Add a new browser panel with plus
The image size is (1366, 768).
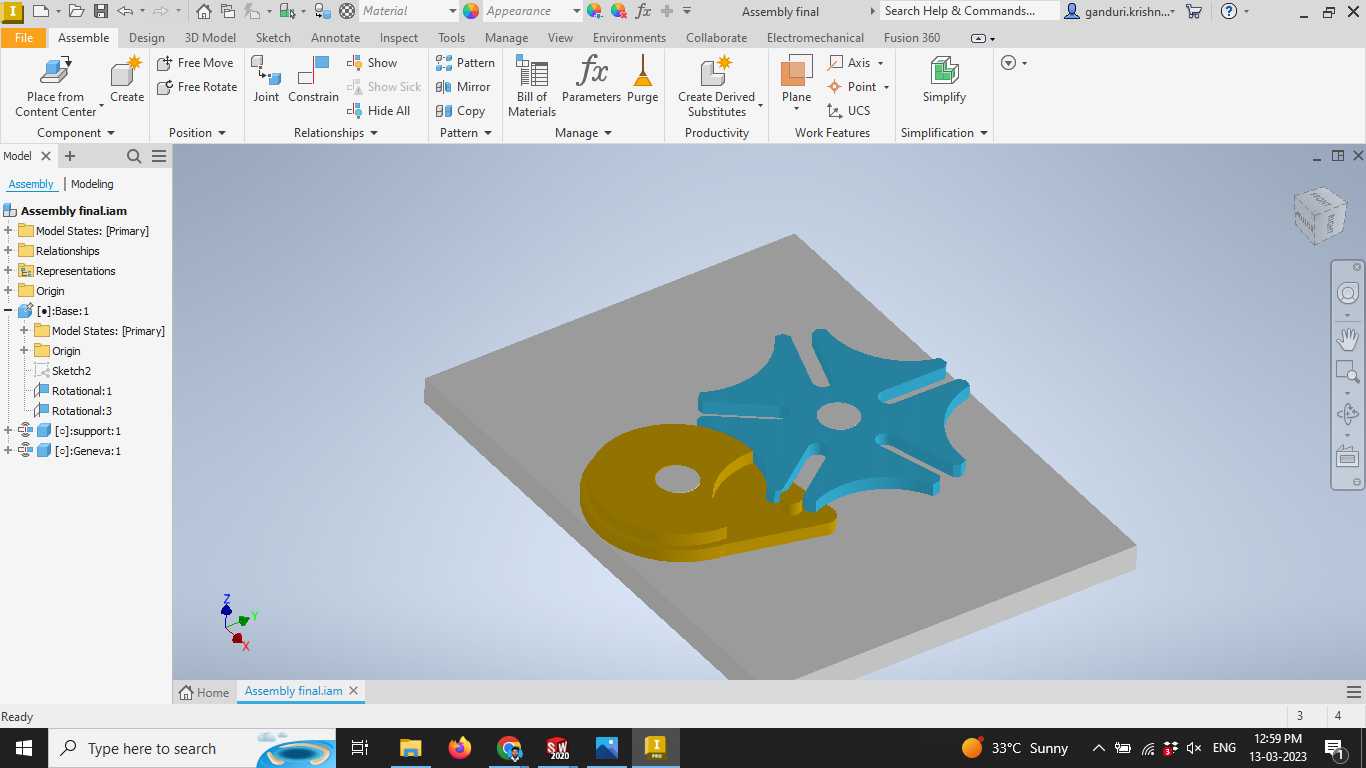pyautogui.click(x=70, y=156)
